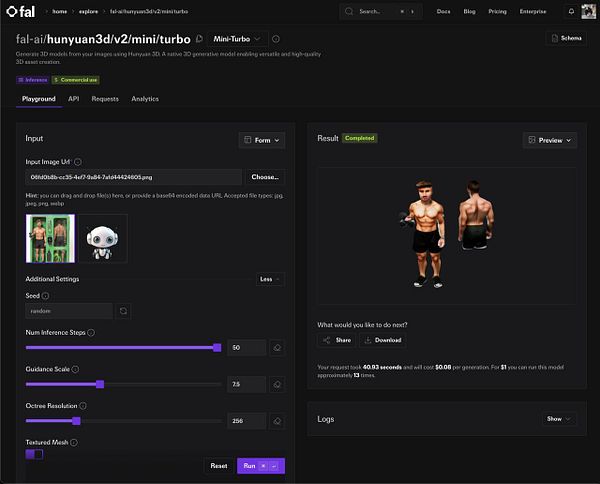The image size is (600, 484).
Task: Open the user avatar menu
Action: tap(589, 11)
